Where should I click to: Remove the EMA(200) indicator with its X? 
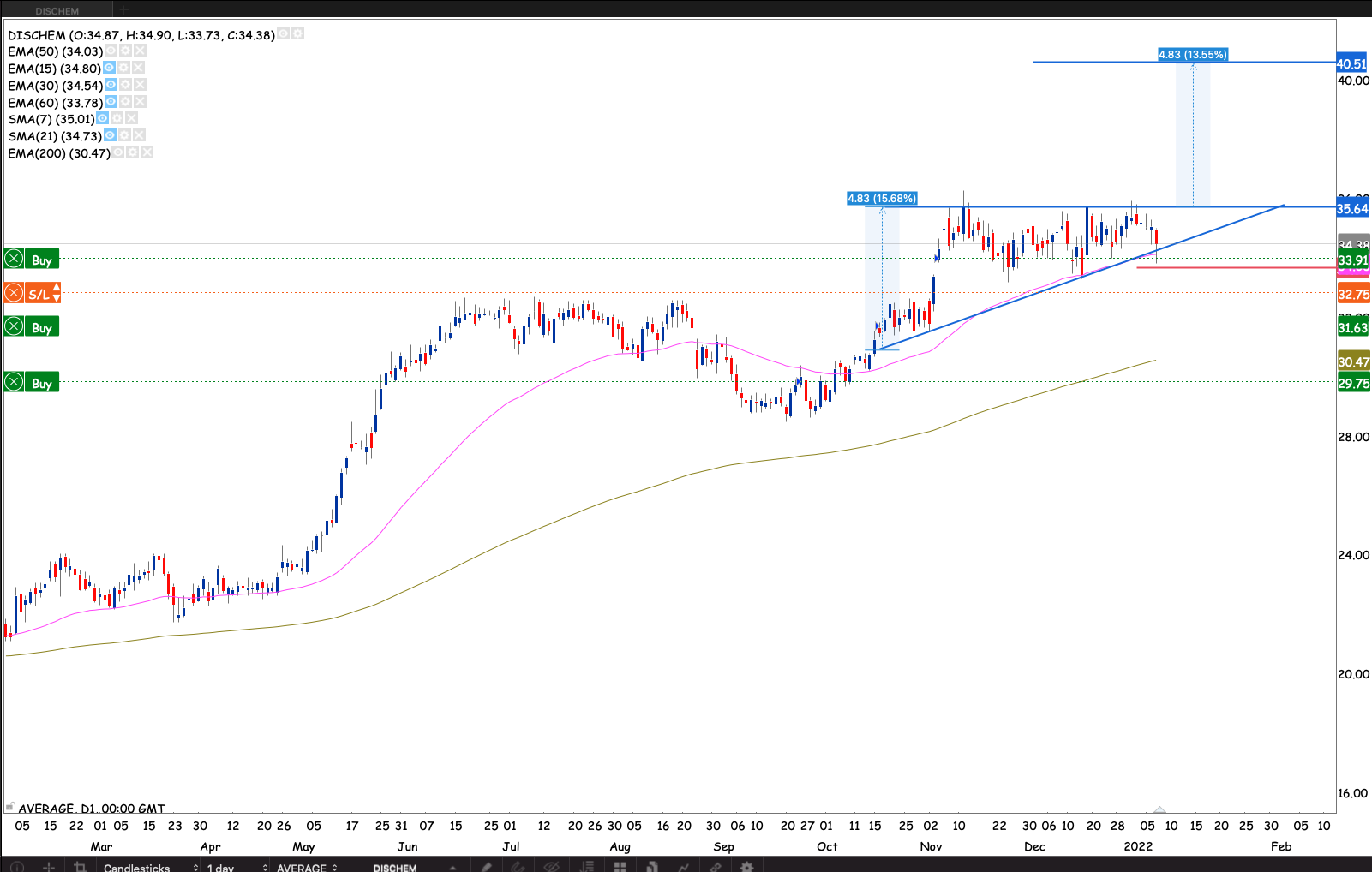147,152
